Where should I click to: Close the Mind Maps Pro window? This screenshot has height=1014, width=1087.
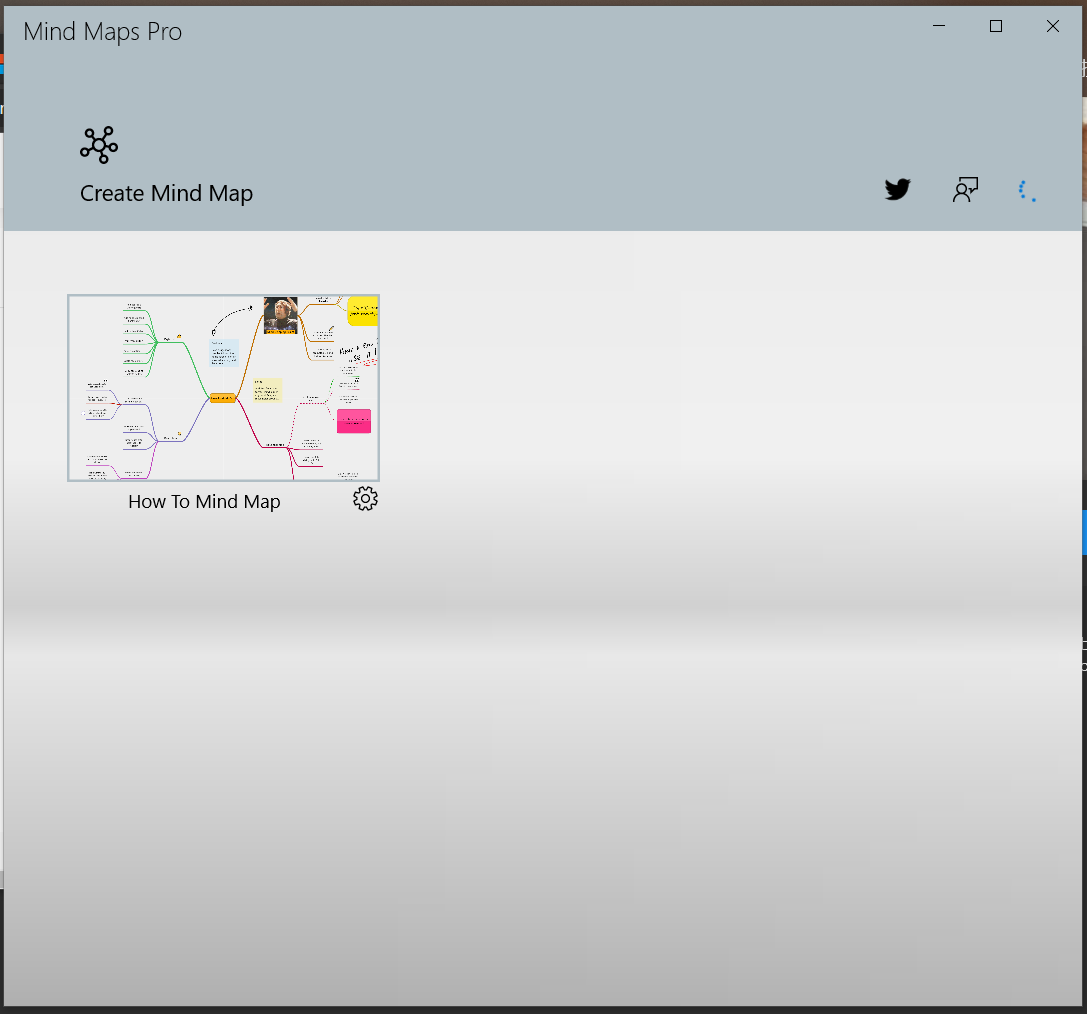1052,26
